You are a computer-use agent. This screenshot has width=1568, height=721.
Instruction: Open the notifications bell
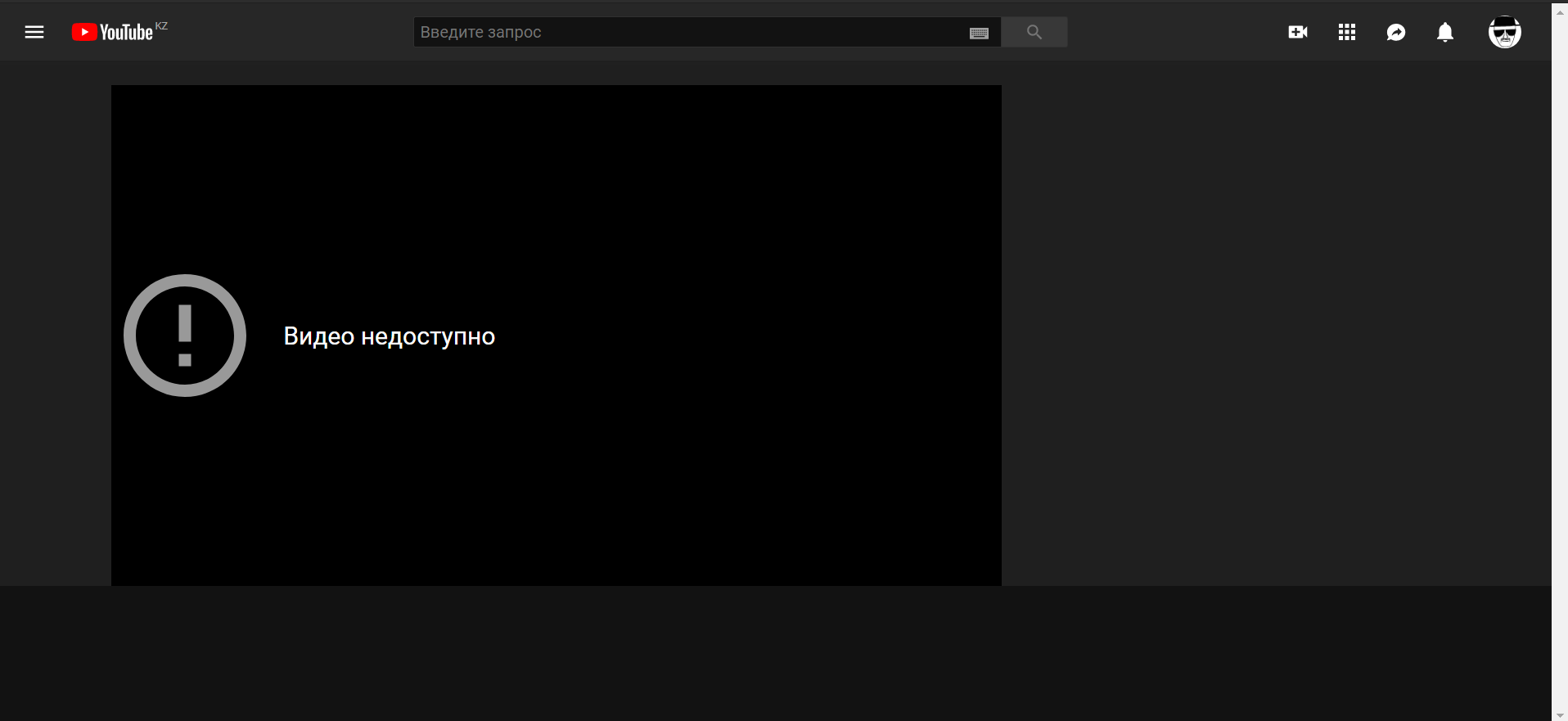1445,32
